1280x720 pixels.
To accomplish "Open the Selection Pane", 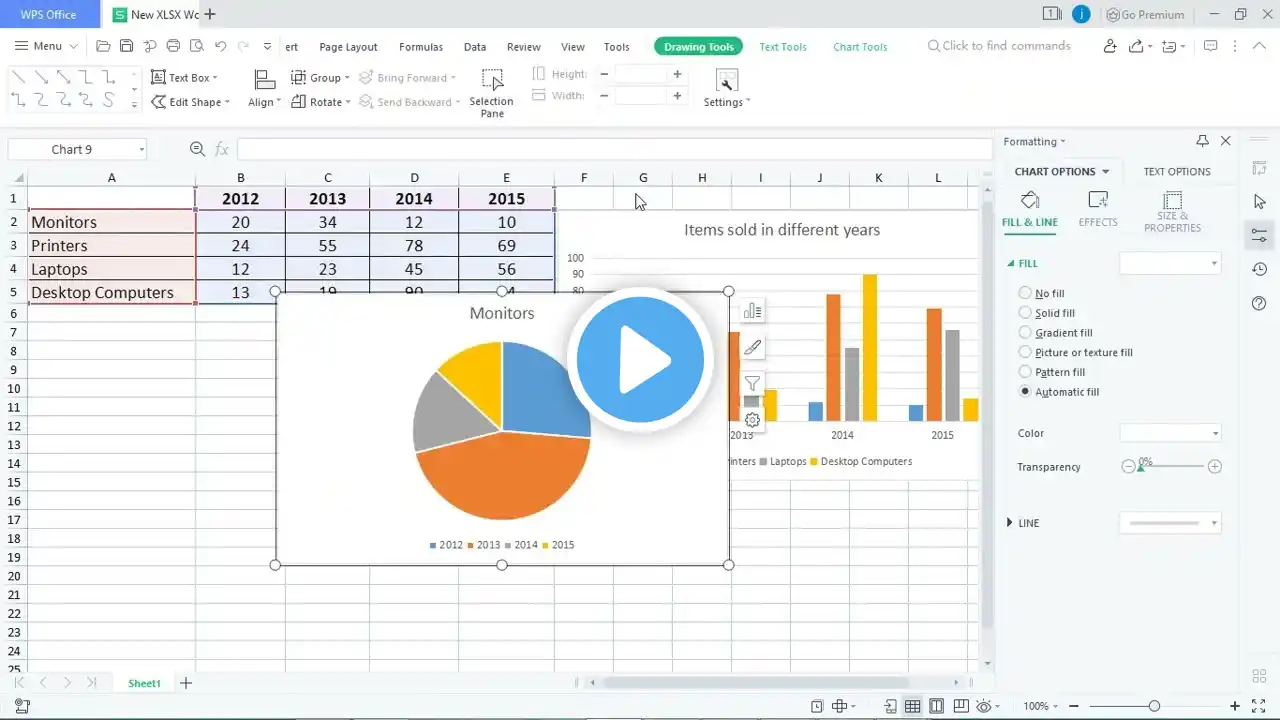I will (x=491, y=94).
